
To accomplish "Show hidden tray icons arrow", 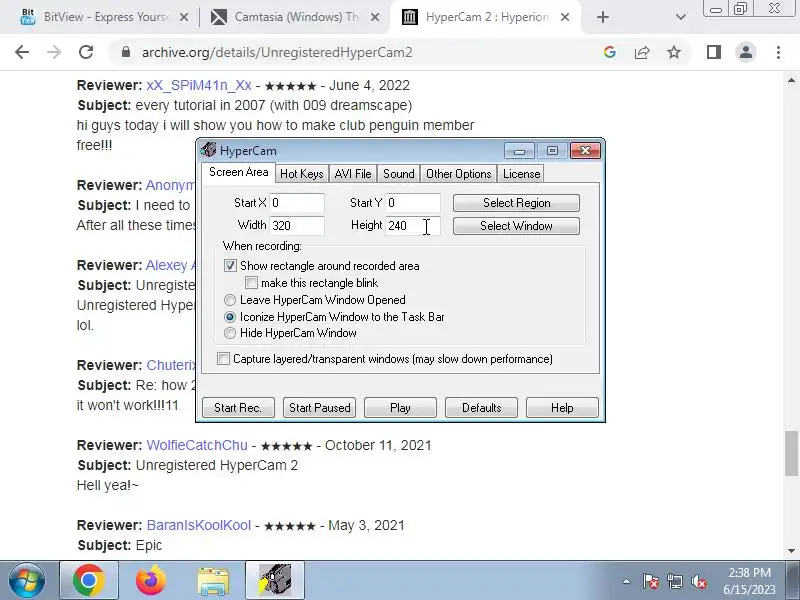I will [x=627, y=581].
